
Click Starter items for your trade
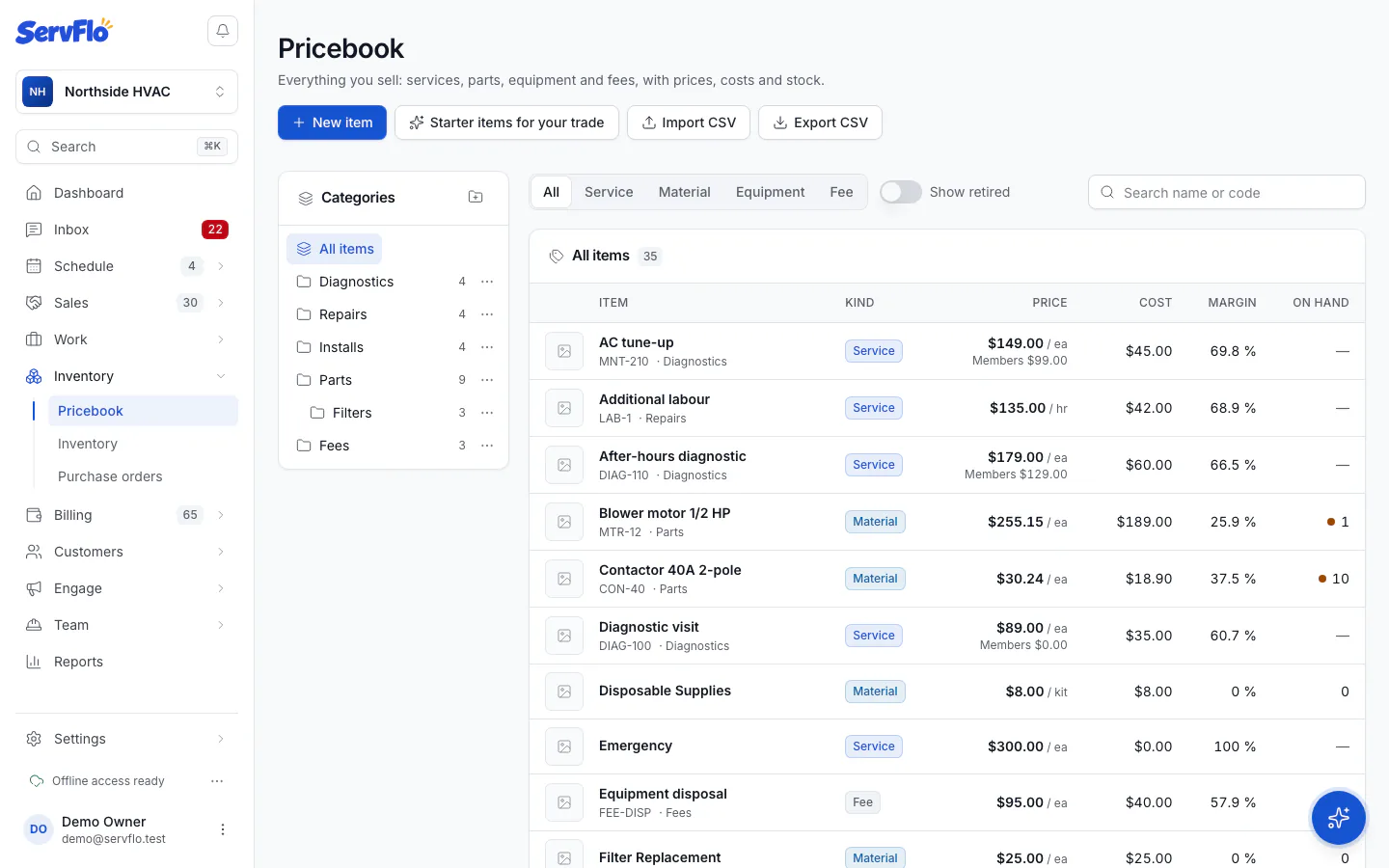point(506,122)
